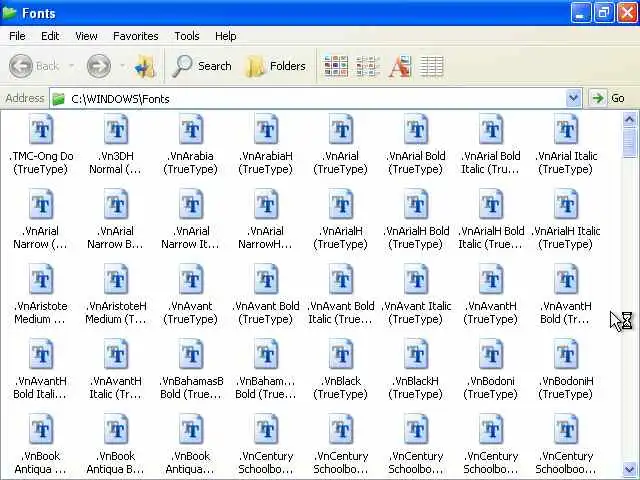Open the View menu
This screenshot has height=480, width=640.
(x=86, y=36)
